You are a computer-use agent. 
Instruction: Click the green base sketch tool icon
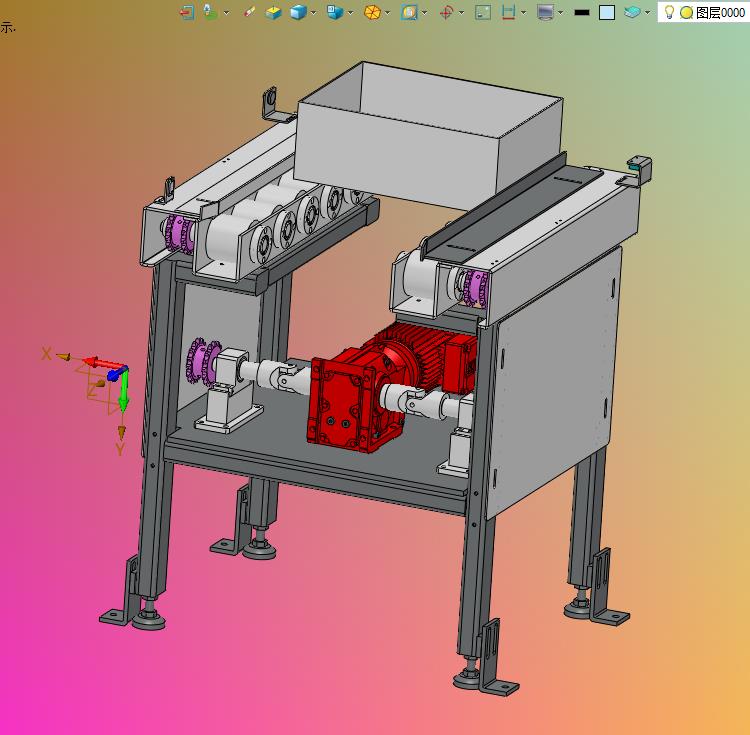point(210,11)
